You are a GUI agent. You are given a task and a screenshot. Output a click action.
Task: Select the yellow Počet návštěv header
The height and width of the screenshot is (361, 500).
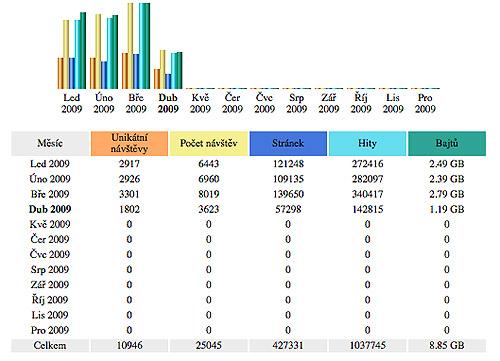click(209, 143)
